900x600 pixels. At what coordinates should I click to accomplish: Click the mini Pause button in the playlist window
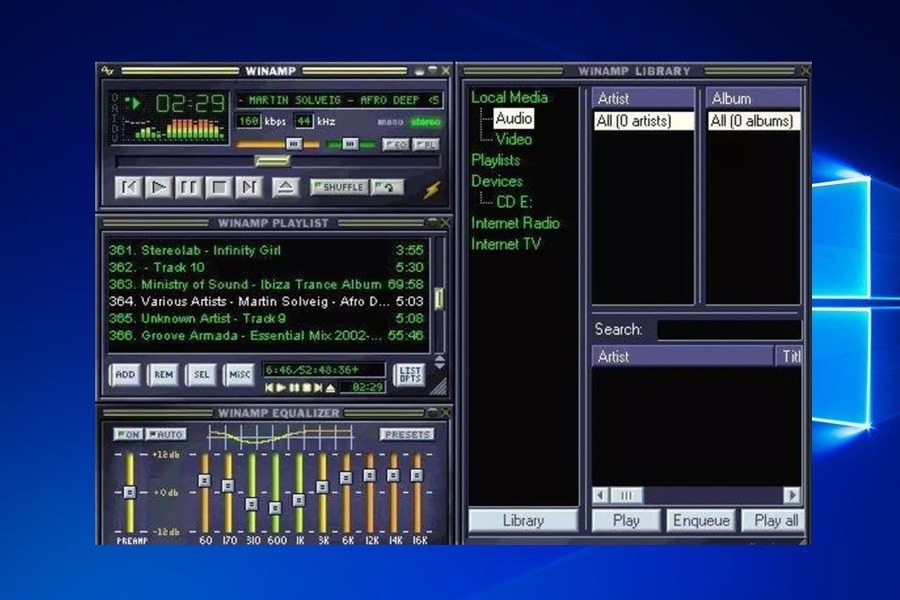294,388
